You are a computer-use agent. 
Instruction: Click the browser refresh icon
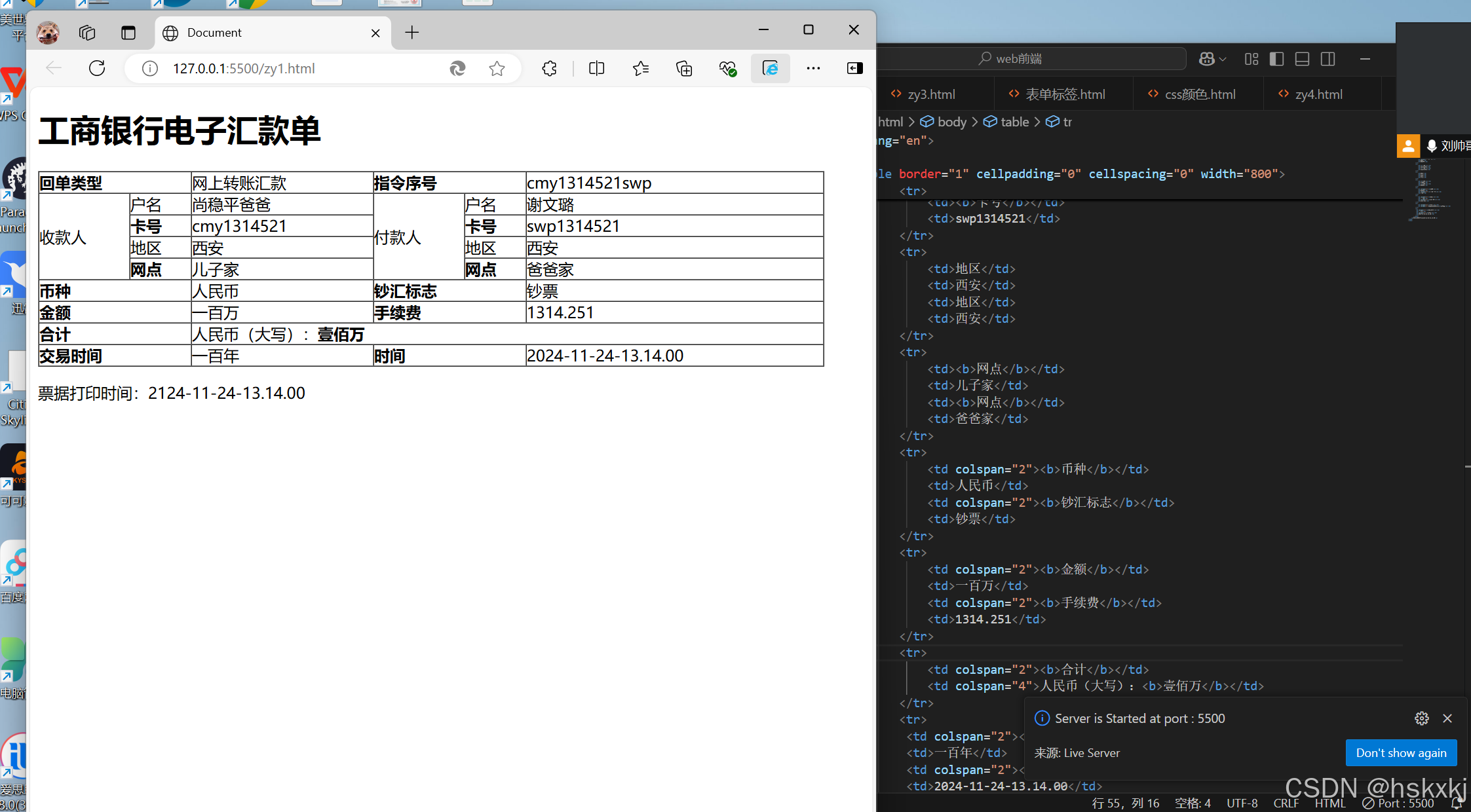(x=97, y=68)
